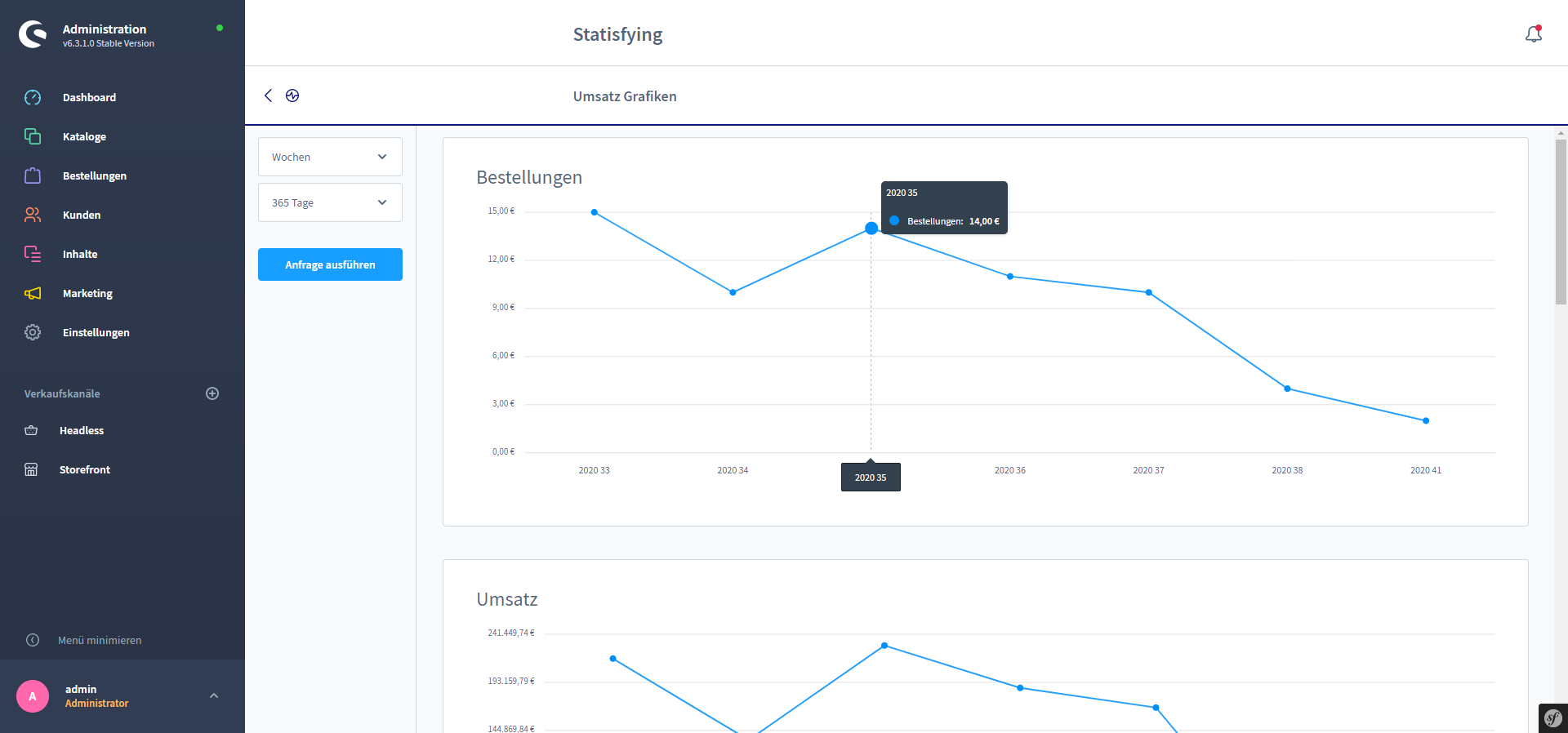Image resolution: width=1568 pixels, height=733 pixels.
Task: Go back with the left chevron
Action: tap(268, 96)
